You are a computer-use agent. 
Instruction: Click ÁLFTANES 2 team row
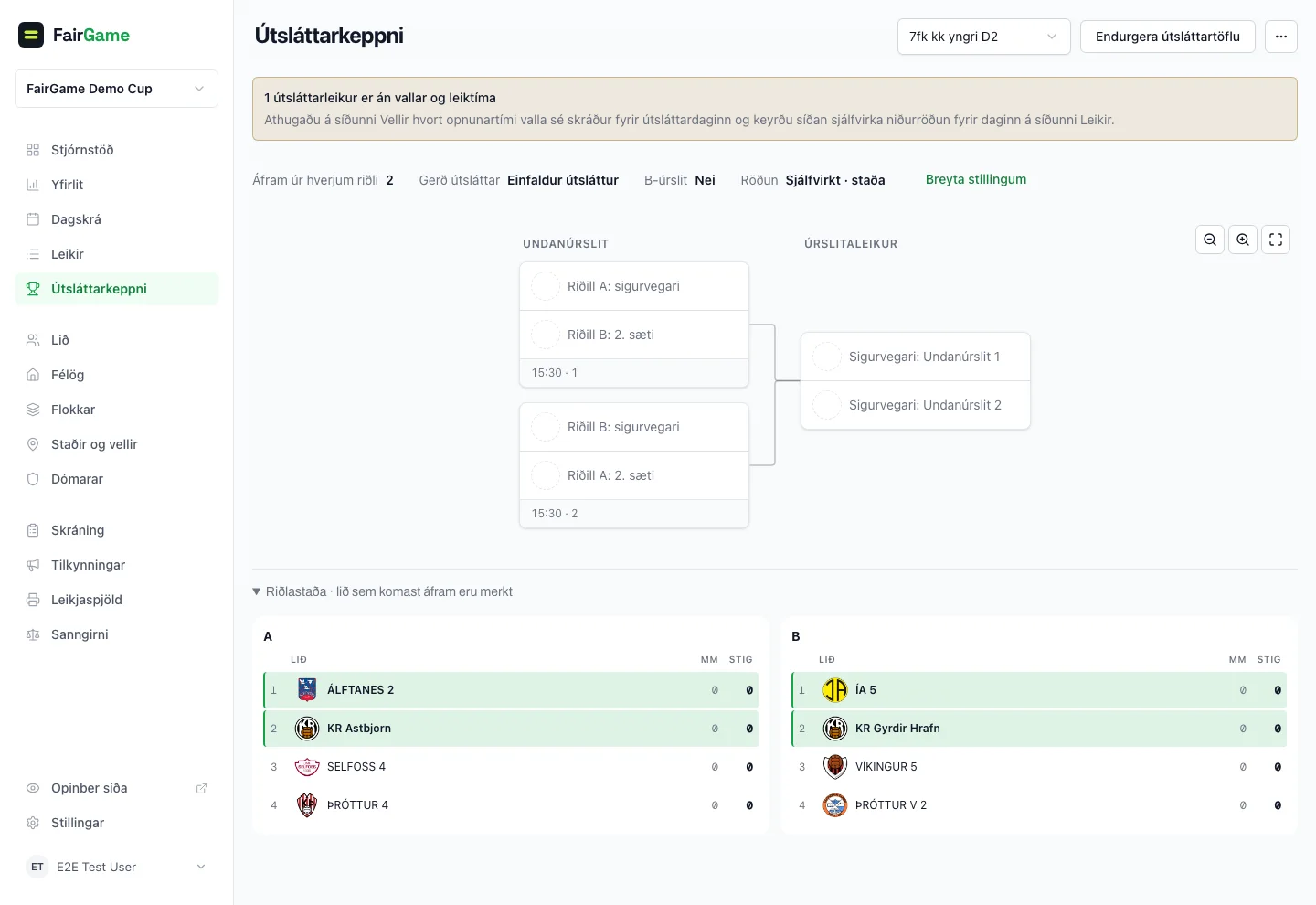[511, 690]
